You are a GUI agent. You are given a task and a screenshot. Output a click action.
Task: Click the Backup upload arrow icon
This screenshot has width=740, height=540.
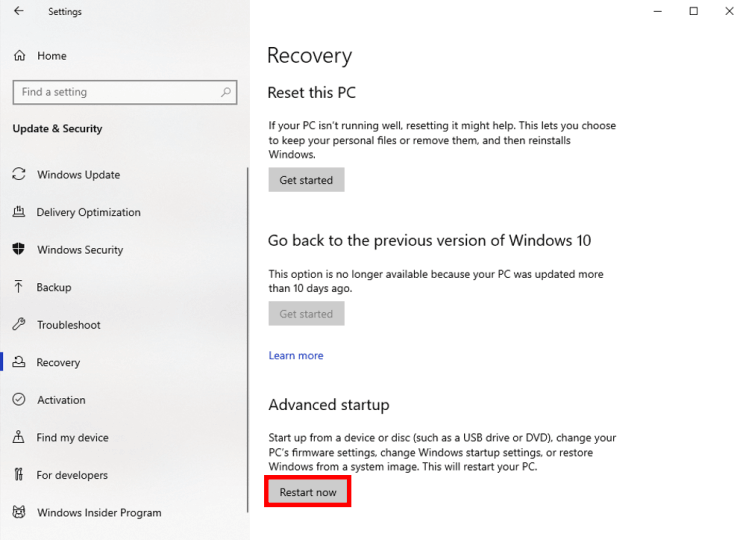click(x=18, y=287)
